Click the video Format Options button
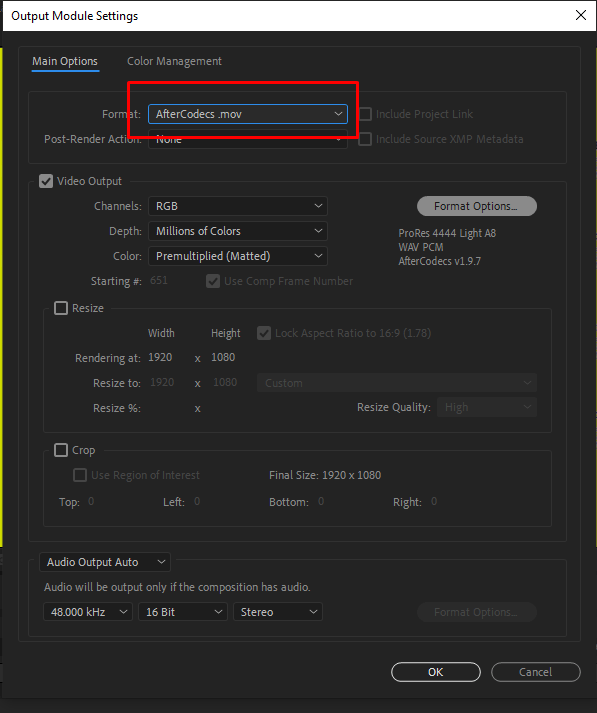Viewport: 597px width, 713px height. [x=477, y=206]
